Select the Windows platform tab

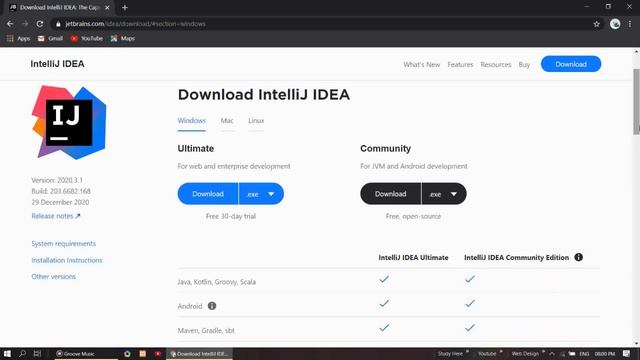click(x=191, y=121)
